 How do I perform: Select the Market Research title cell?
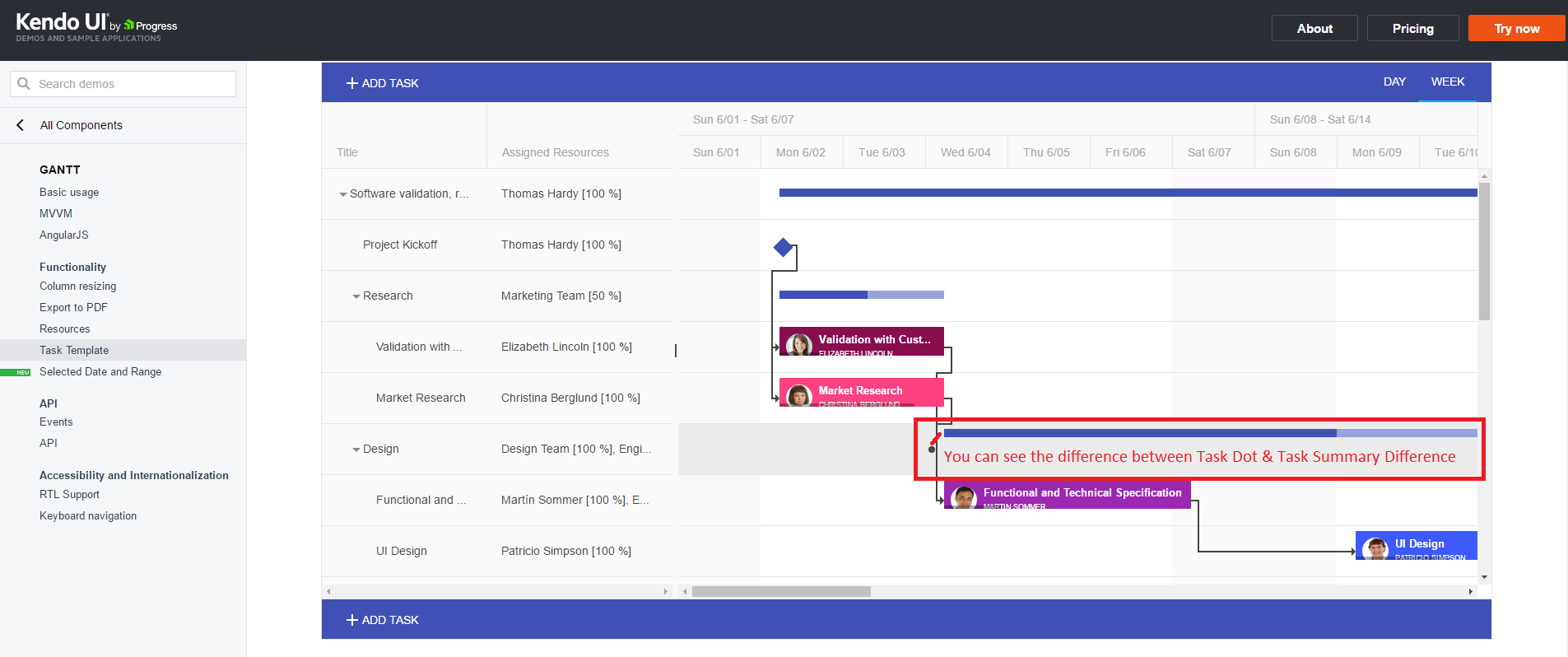(404, 398)
